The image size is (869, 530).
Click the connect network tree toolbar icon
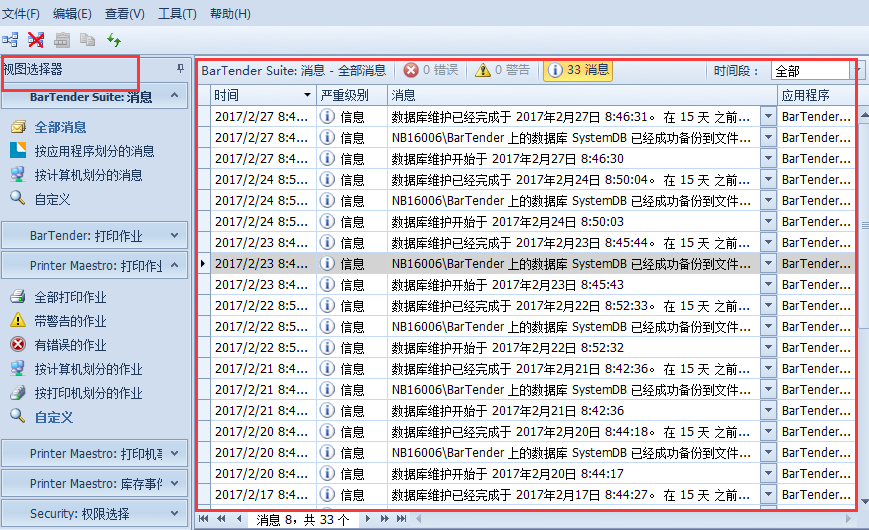click(x=10, y=40)
